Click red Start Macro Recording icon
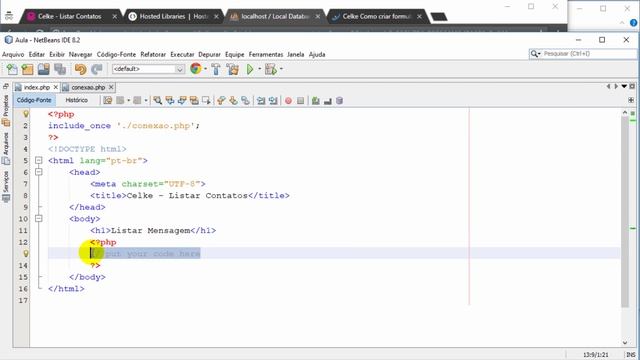Screen dimensions: 640x360 pyautogui.click(x=288, y=100)
